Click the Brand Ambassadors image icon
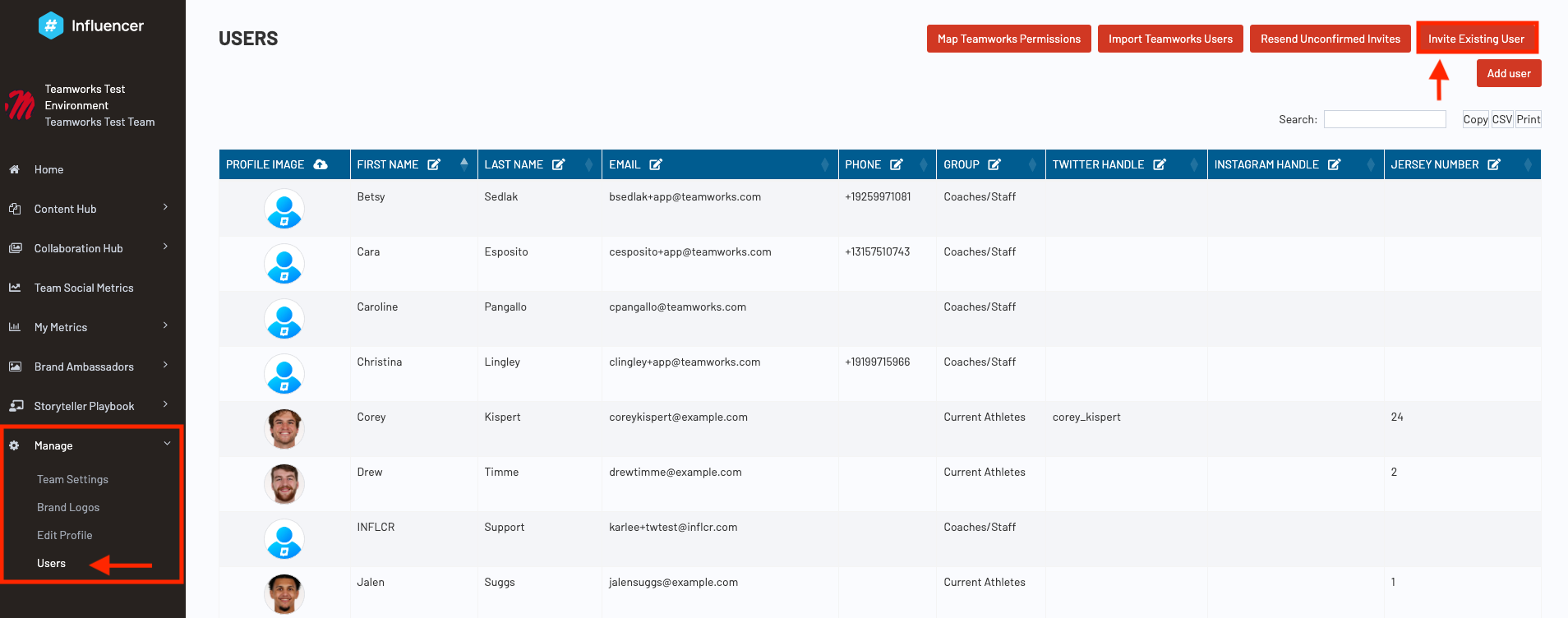 click(x=15, y=367)
